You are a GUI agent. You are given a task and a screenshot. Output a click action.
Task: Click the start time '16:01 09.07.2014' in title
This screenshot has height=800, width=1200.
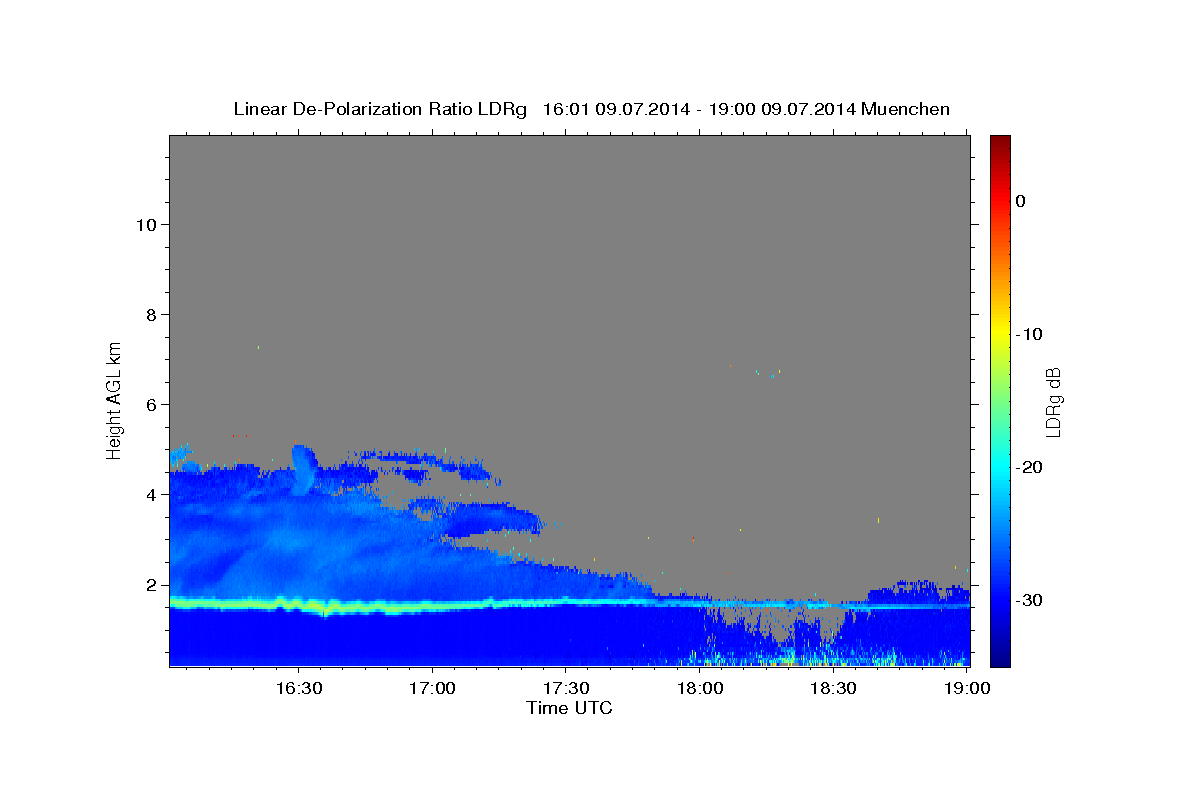pyautogui.click(x=616, y=109)
